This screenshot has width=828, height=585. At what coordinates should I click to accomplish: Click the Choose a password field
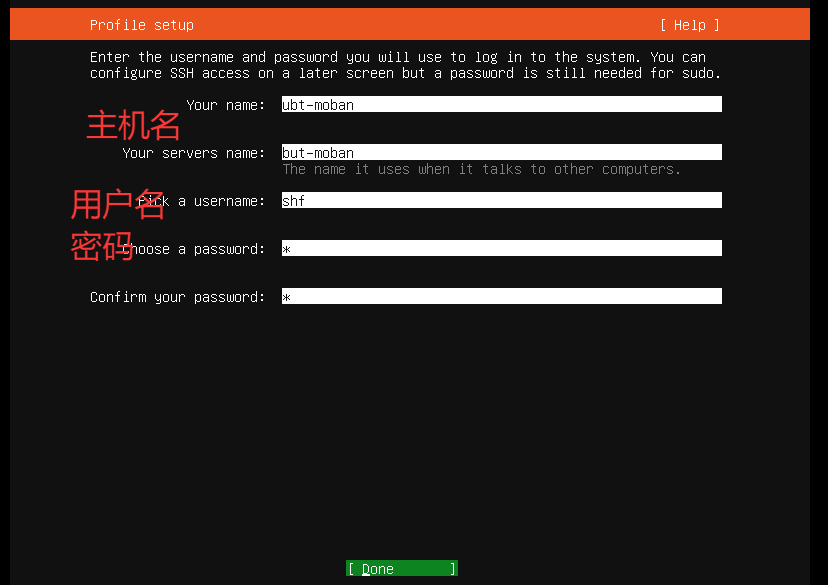pos(501,249)
